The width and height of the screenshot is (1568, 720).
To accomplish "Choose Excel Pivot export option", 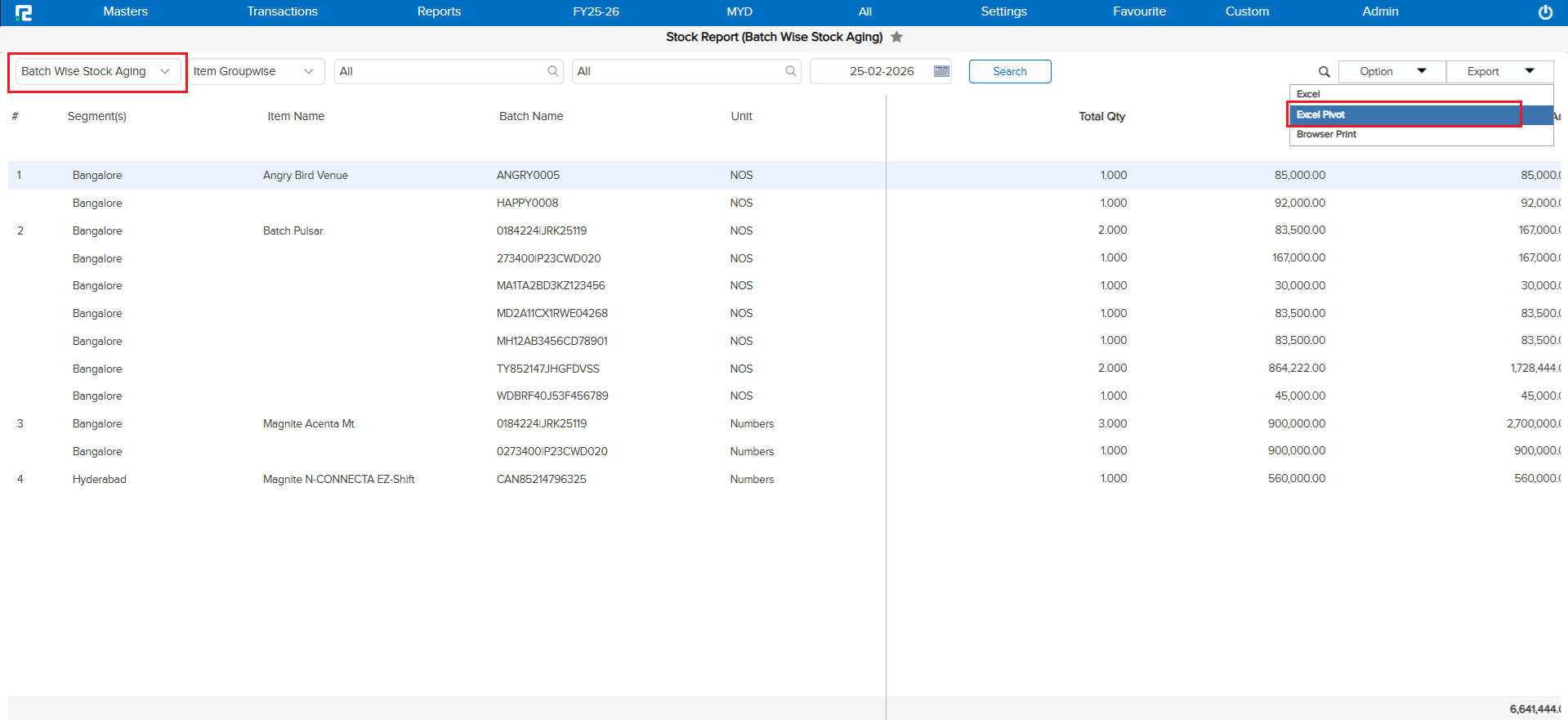I will point(1421,114).
